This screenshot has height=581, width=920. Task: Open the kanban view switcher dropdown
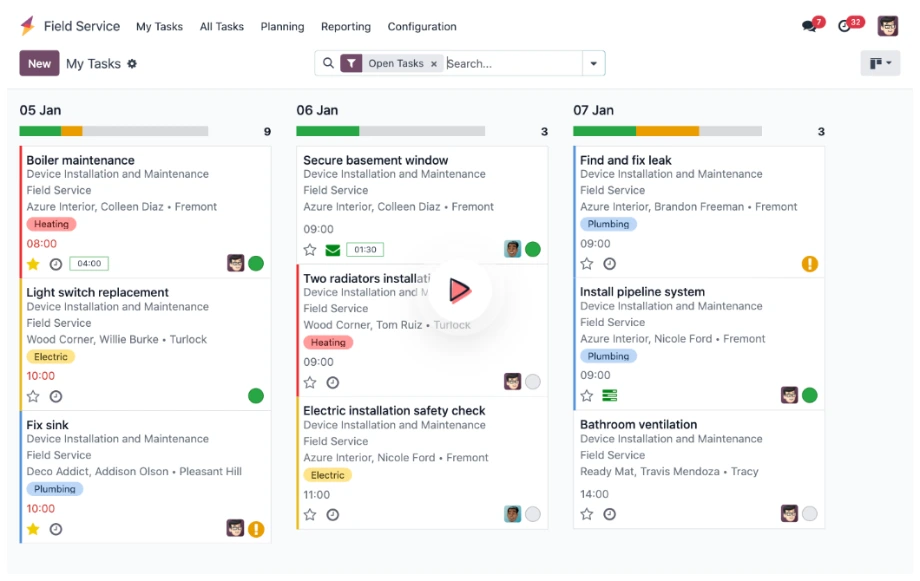(x=880, y=64)
